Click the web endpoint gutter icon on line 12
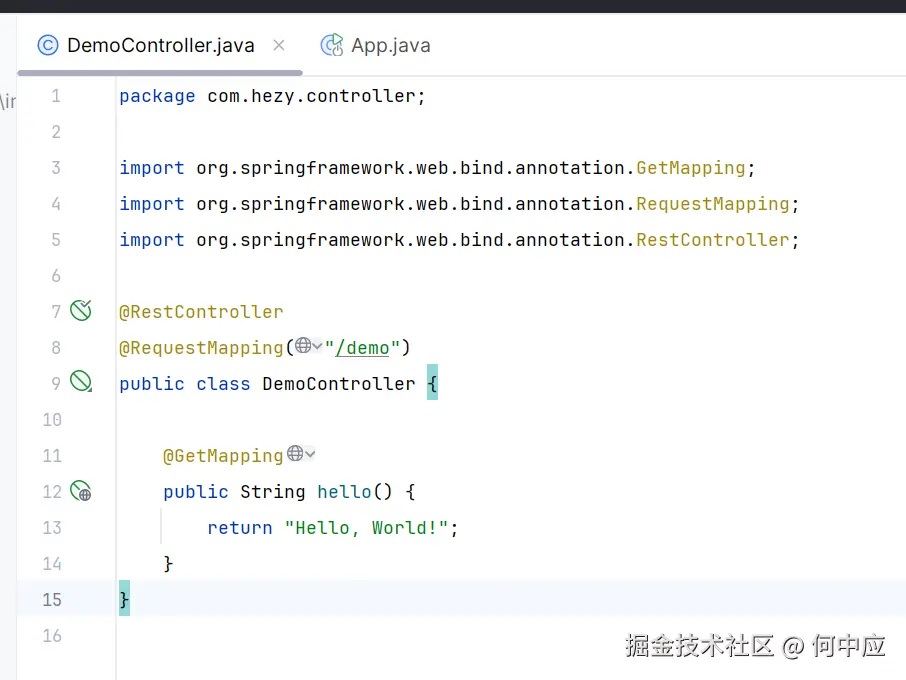The image size is (906, 680). 81,491
